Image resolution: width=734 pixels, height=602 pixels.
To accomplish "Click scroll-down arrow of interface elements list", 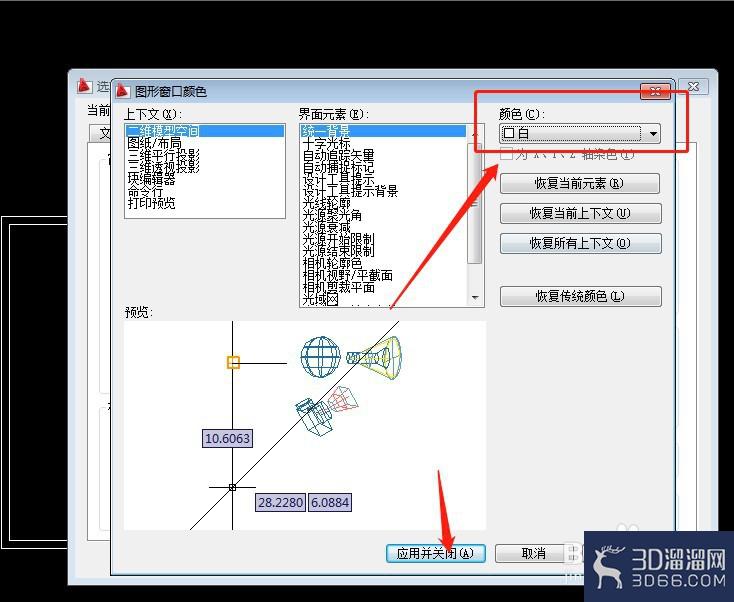I will click(x=475, y=298).
